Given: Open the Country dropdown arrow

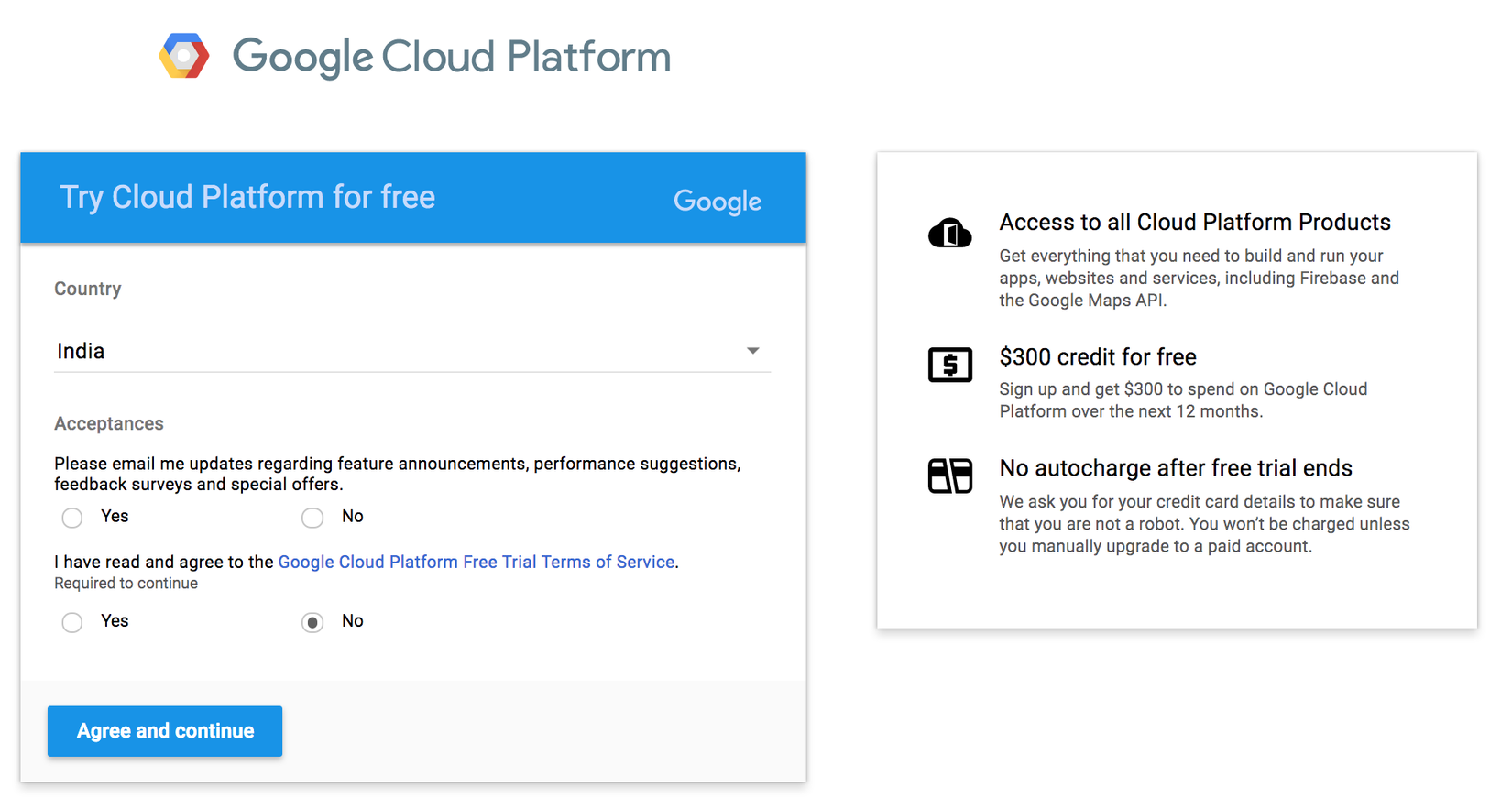Looking at the screenshot, I should (752, 351).
